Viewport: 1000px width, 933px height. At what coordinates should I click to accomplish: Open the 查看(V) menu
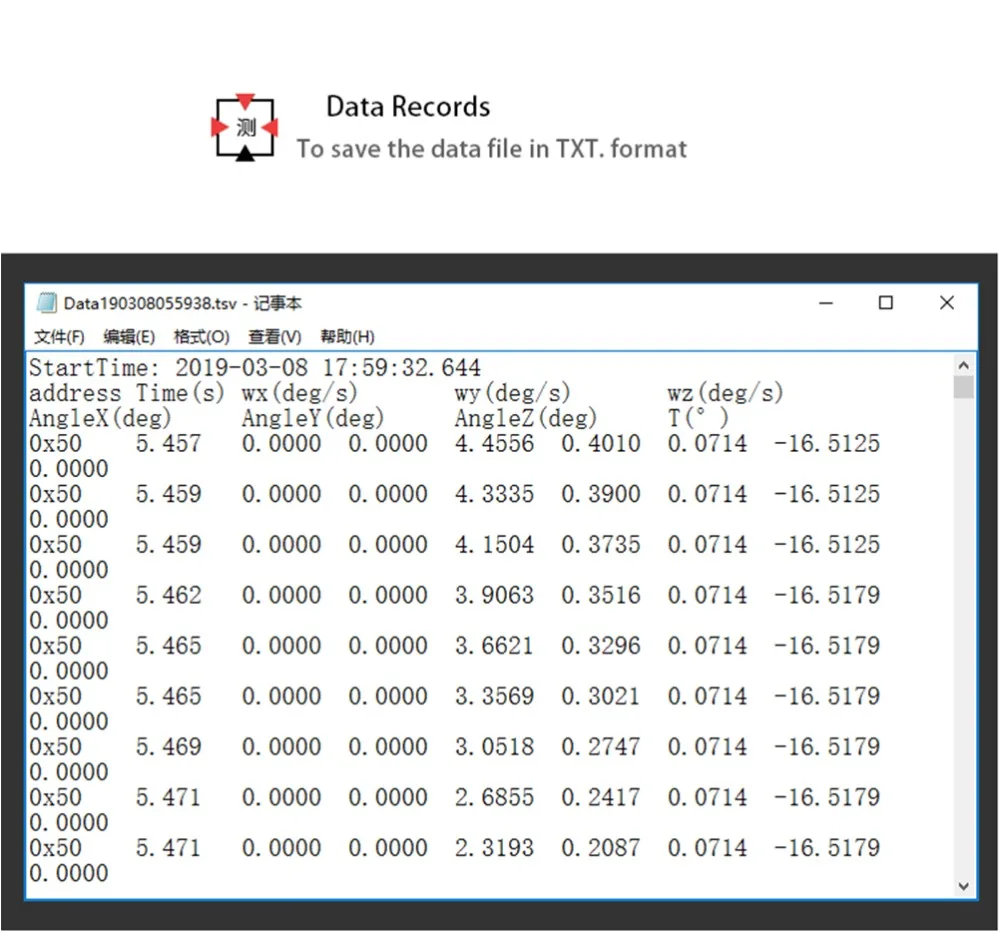pos(275,337)
